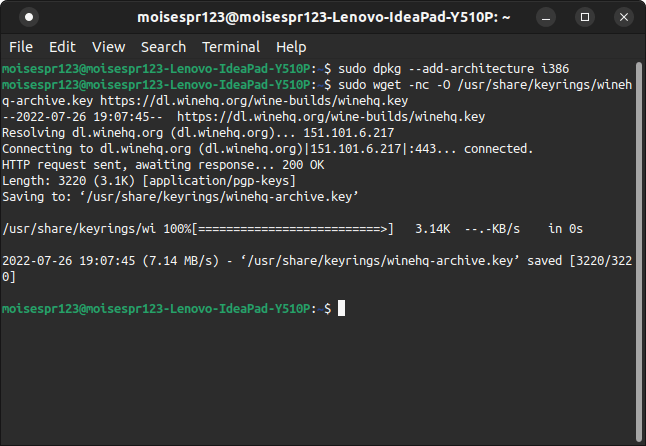Click the block cursor at the empty prompt
646x446 pixels.
tap(341, 309)
